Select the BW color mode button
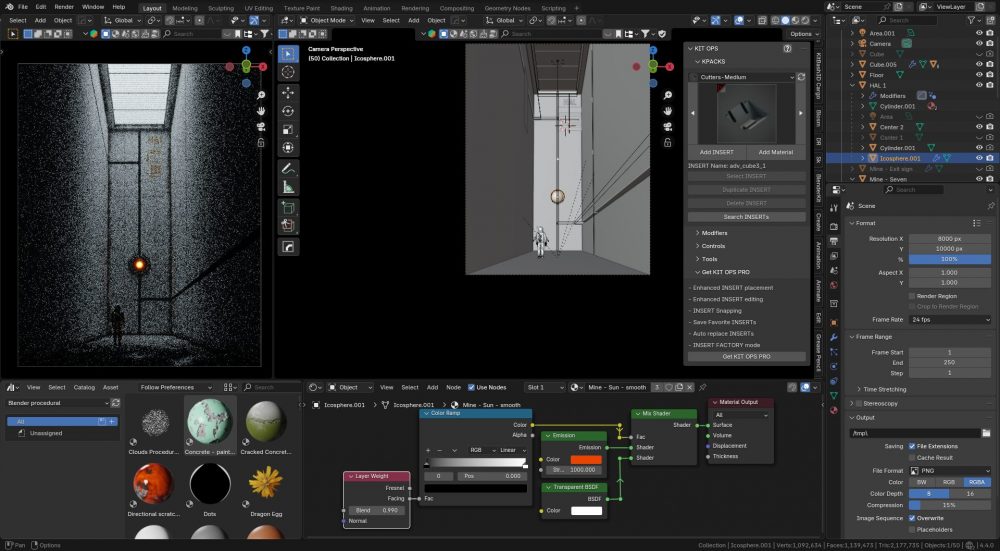Screen dimensions: 1000x551 click(x=922, y=482)
